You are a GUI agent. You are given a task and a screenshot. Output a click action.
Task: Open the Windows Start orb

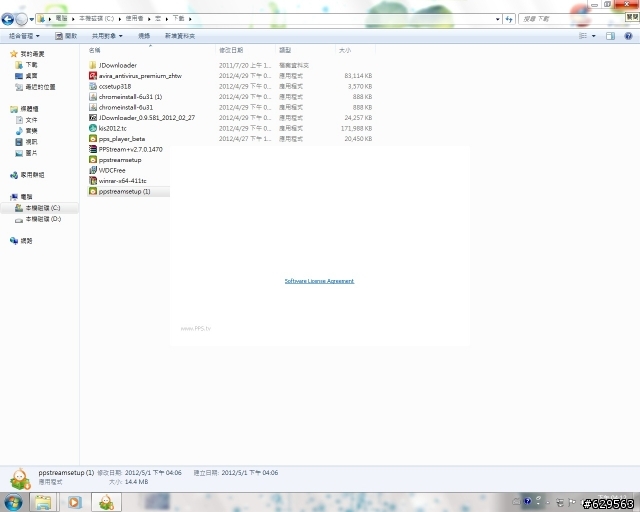[13, 502]
